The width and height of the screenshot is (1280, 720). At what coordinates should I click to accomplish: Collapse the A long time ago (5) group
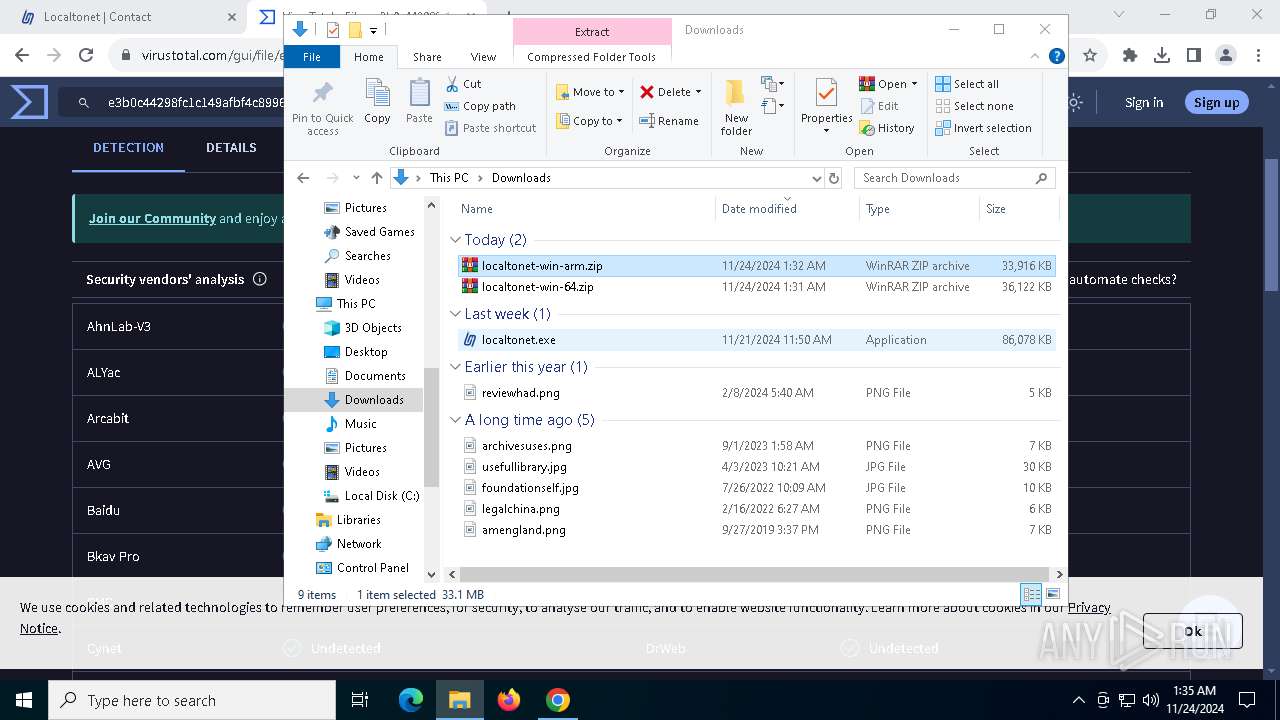(x=456, y=420)
